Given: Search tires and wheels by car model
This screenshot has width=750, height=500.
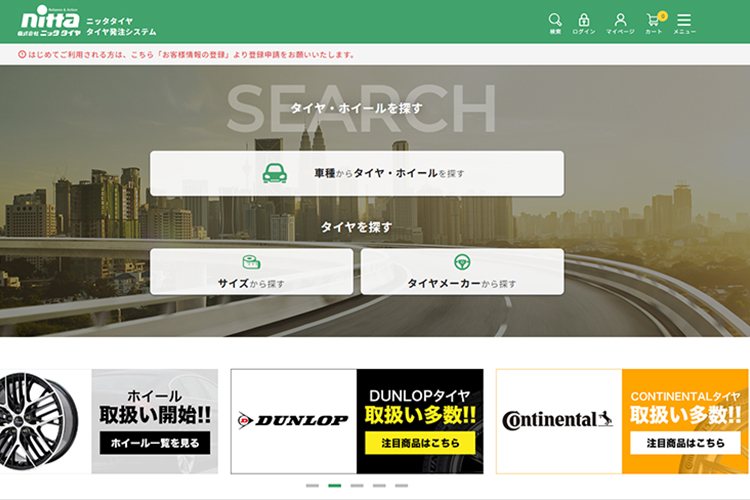Looking at the screenshot, I should click(357, 173).
